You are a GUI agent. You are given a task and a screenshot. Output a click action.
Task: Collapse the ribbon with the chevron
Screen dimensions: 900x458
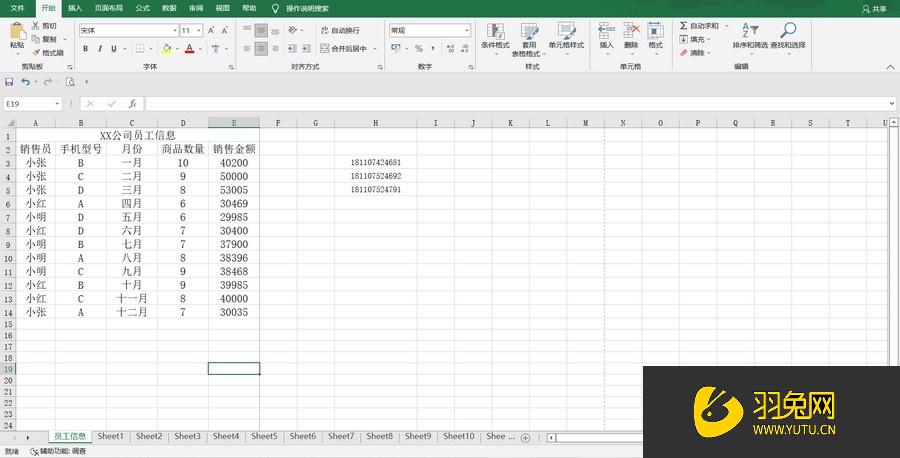coord(890,67)
